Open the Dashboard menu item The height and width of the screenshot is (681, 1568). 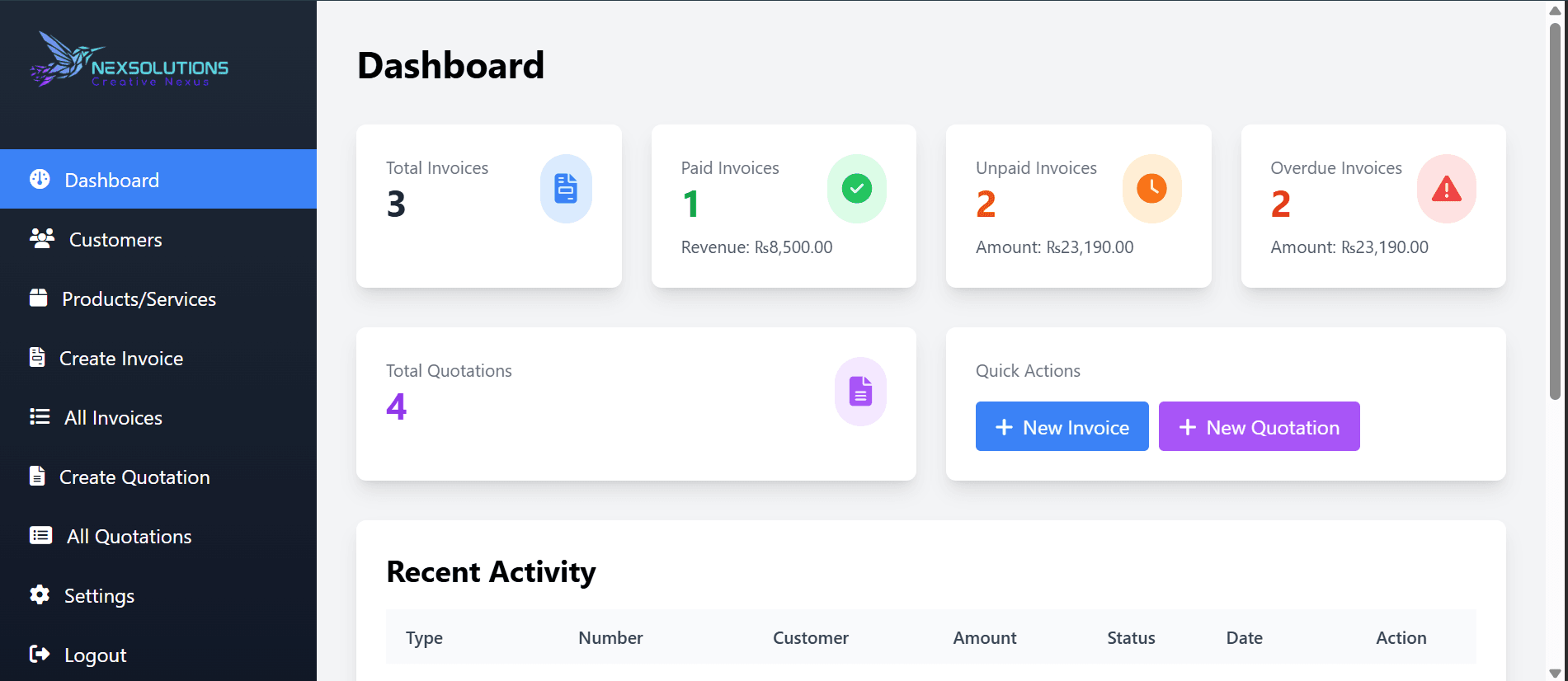158,179
